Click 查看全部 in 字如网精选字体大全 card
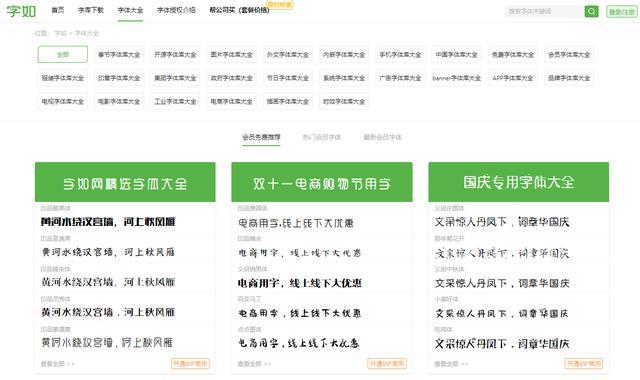 57,364
